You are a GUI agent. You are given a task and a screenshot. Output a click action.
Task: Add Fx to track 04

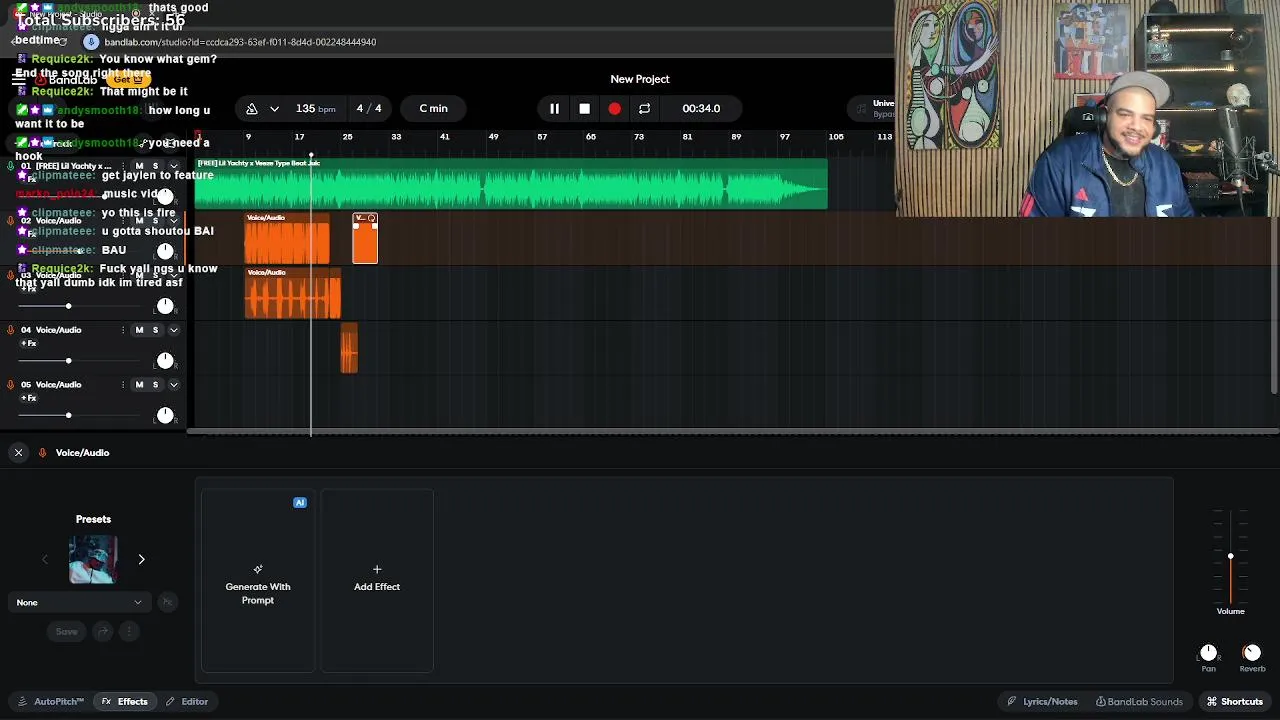click(29, 344)
